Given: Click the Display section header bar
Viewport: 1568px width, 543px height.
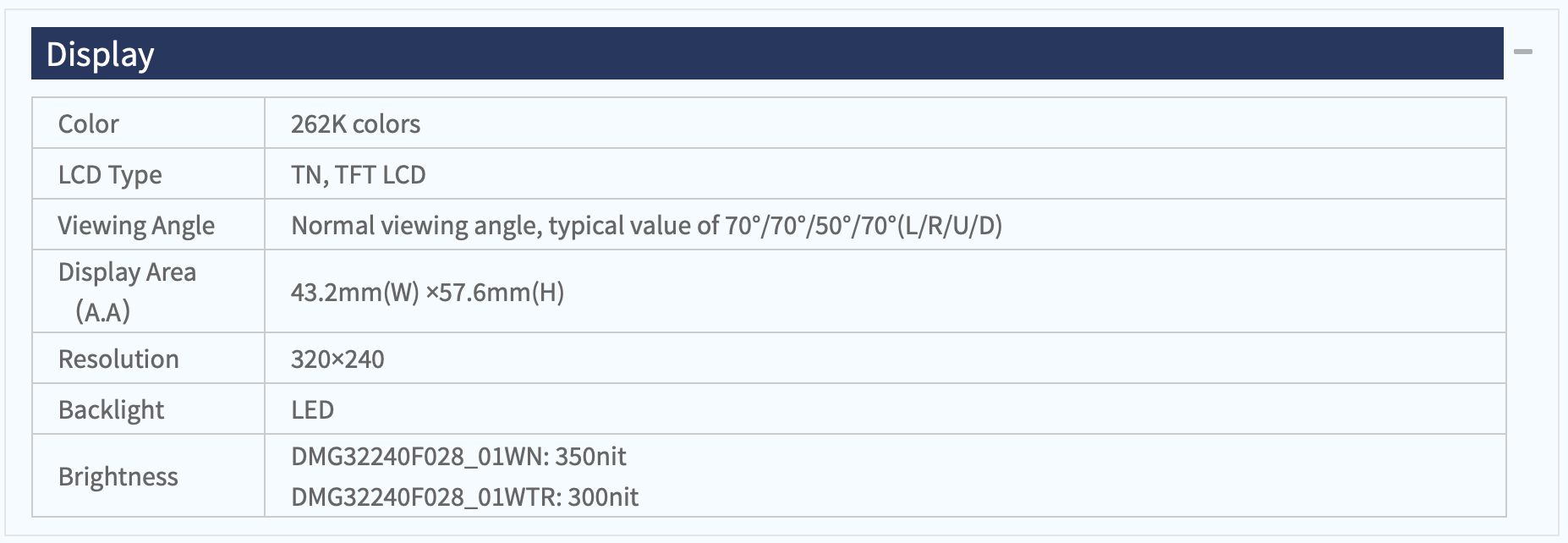Looking at the screenshot, I should [x=767, y=53].
